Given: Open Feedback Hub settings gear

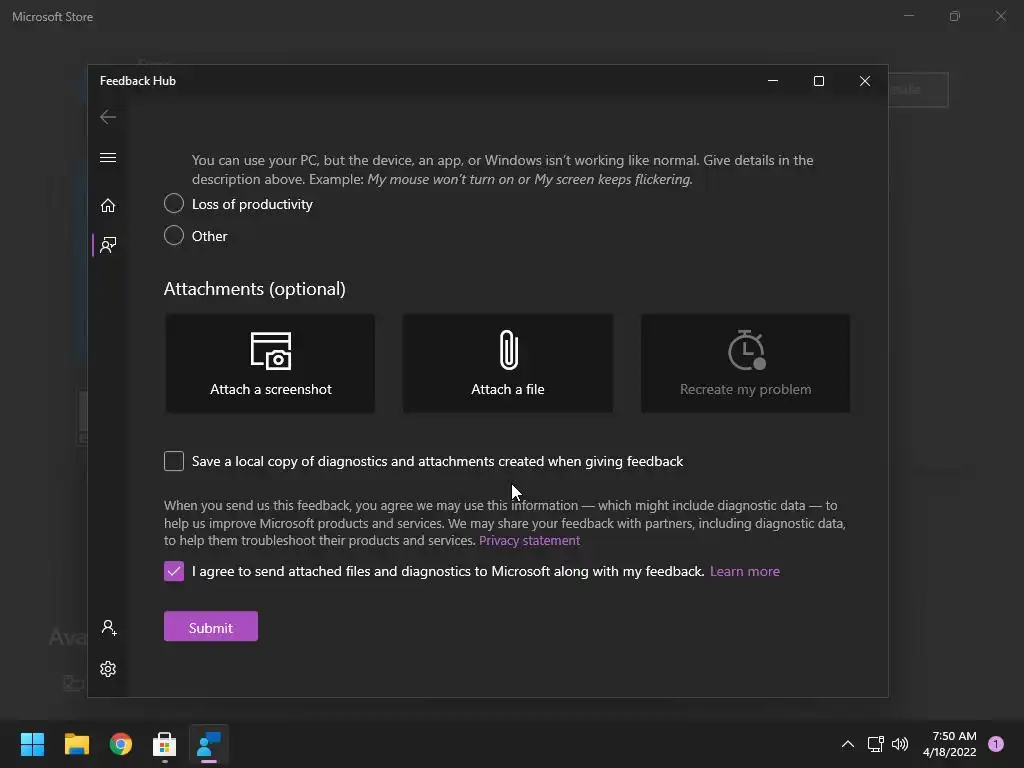Looking at the screenshot, I should pos(108,669).
